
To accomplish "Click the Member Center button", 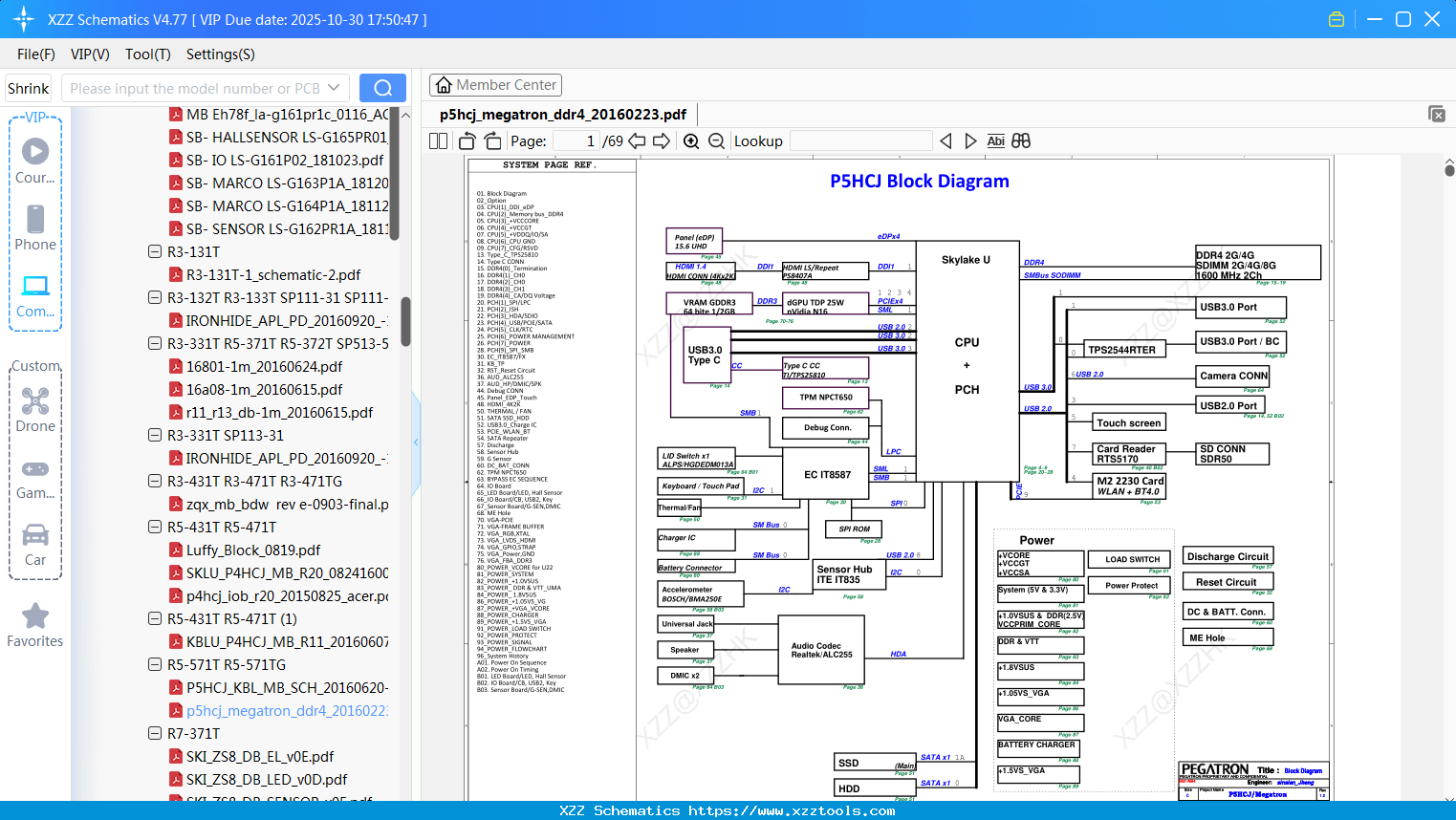I will [x=495, y=85].
